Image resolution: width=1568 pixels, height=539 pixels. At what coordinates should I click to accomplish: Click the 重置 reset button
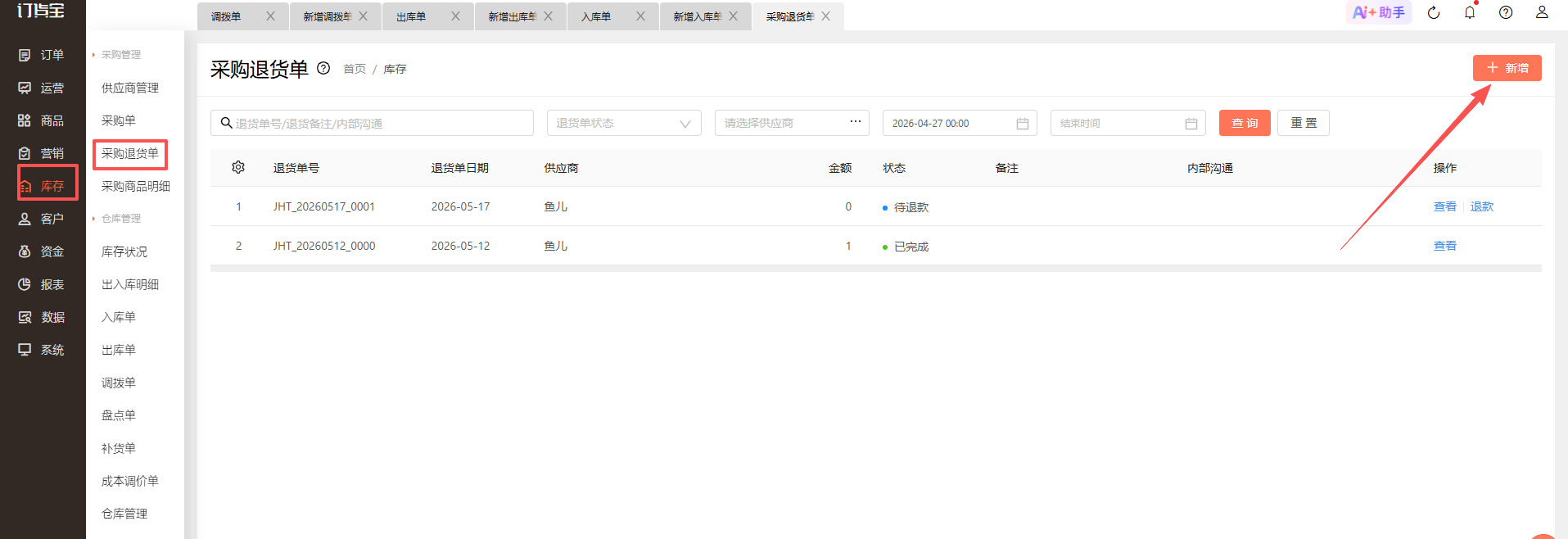coord(1304,123)
